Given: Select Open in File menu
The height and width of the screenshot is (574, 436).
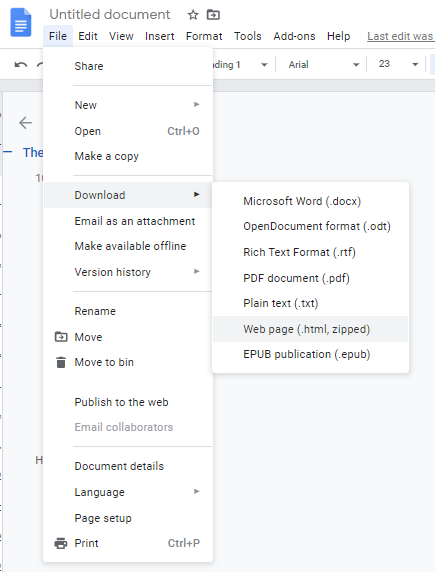Looking at the screenshot, I should click(128, 131).
